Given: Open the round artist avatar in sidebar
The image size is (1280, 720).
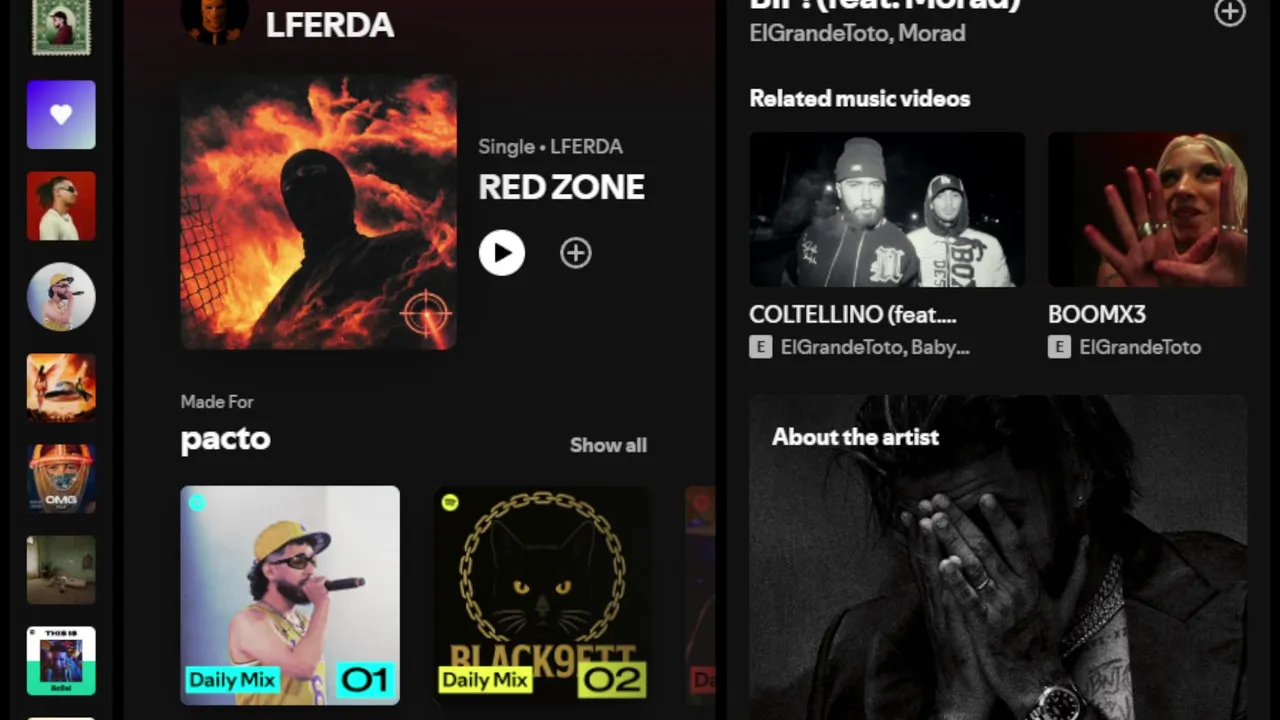Looking at the screenshot, I should tap(61, 297).
